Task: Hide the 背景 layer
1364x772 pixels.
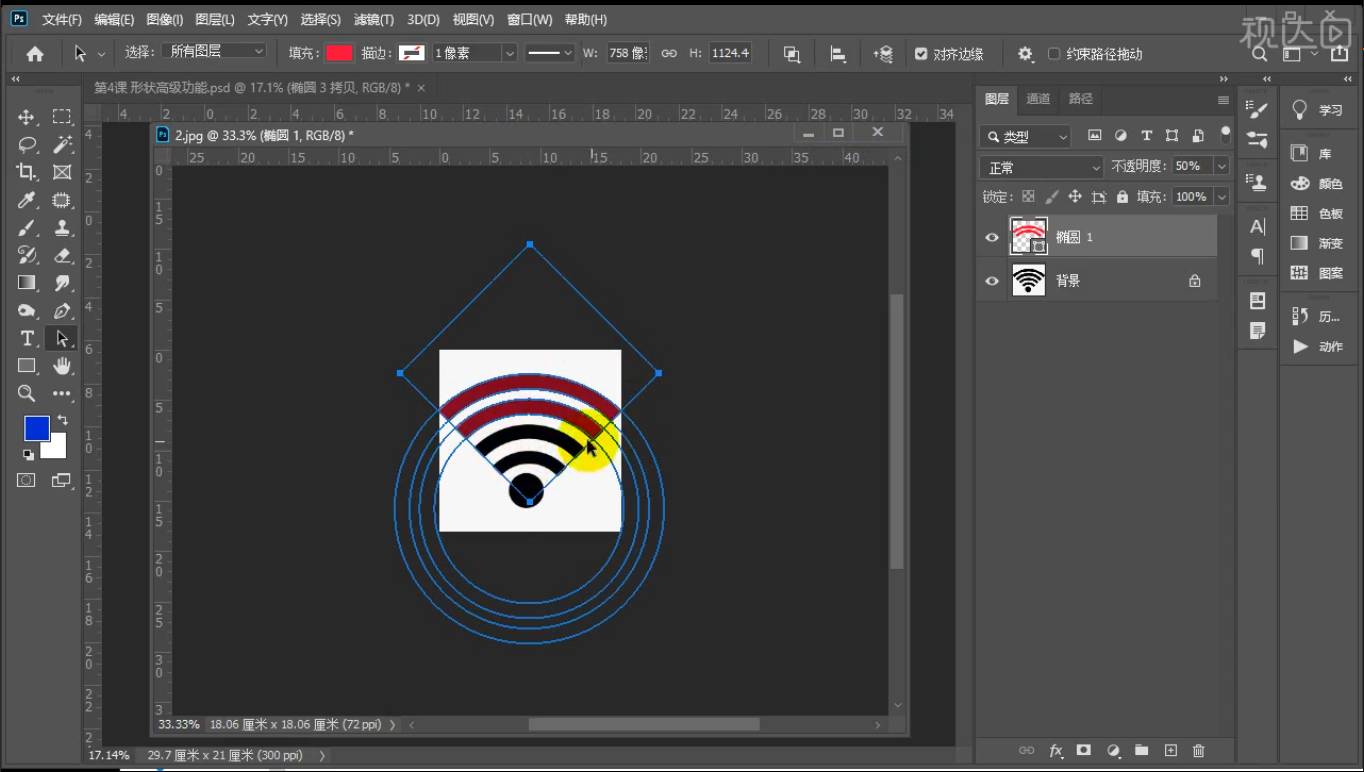Action: (992, 281)
